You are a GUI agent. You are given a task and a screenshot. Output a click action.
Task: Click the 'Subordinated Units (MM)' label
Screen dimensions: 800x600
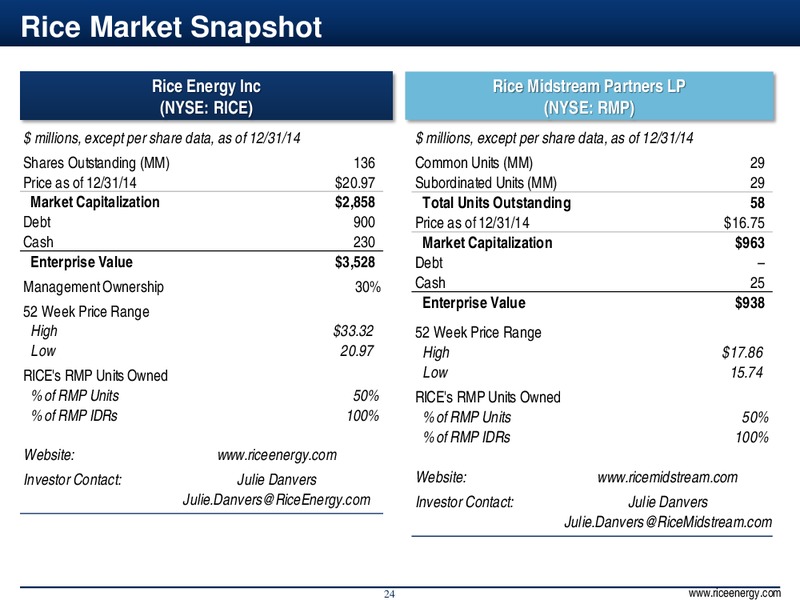486,183
